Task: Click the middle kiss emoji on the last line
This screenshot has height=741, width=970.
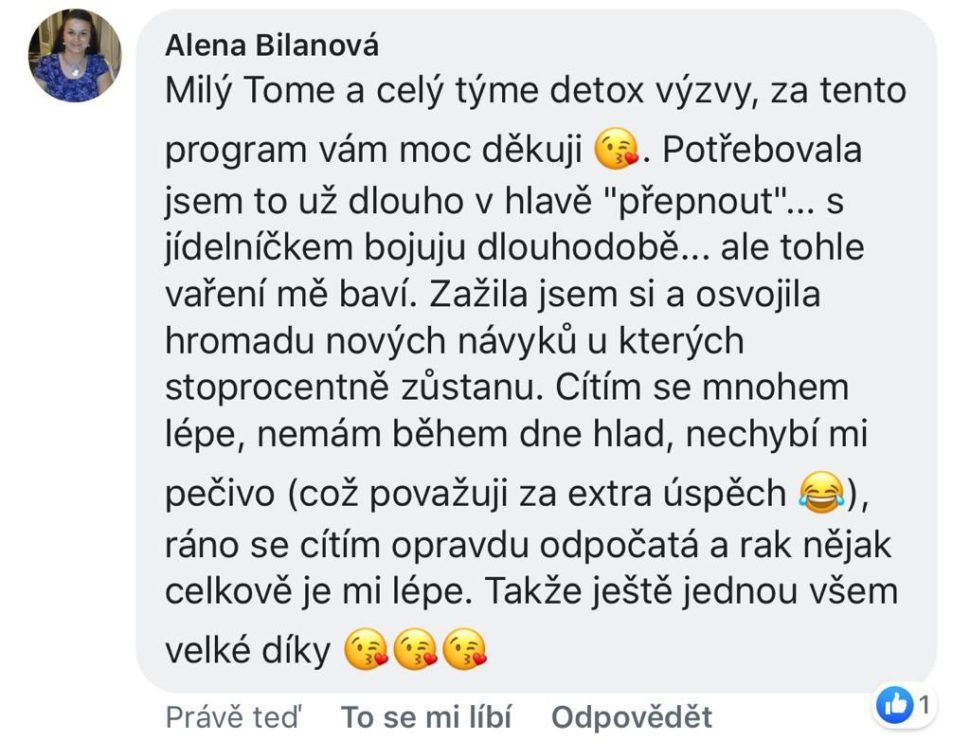Action: pyautogui.click(x=416, y=649)
